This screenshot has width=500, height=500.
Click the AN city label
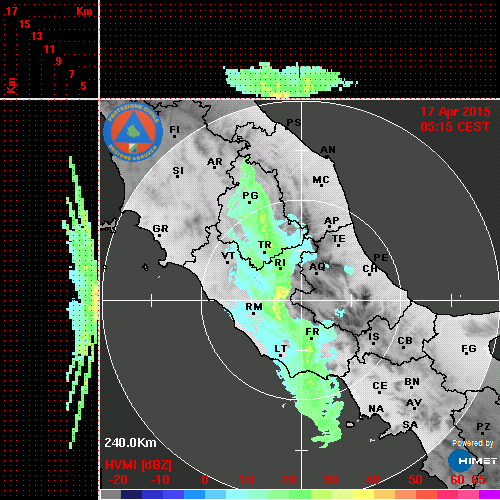(328, 150)
